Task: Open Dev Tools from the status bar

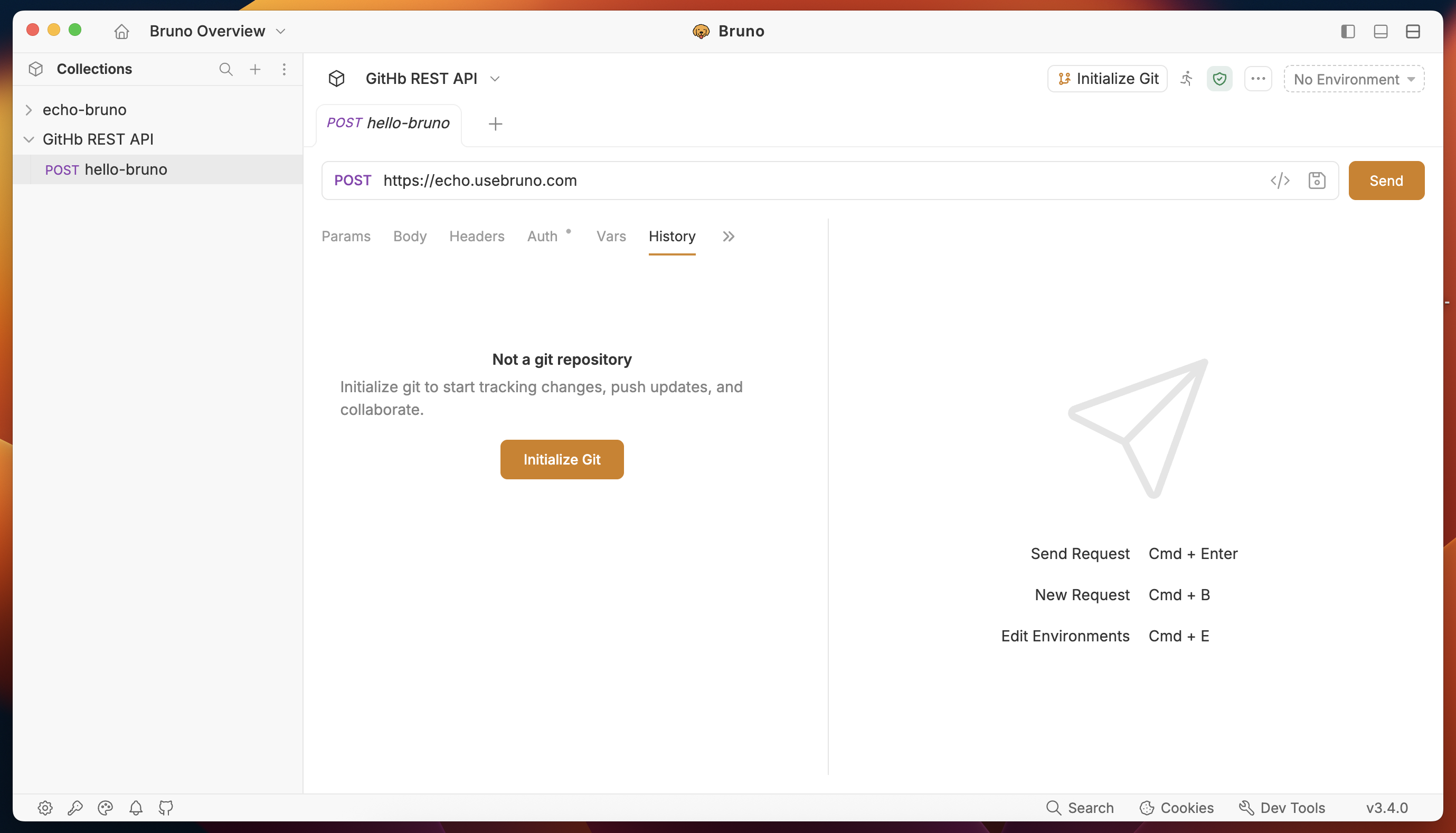Action: click(x=1282, y=808)
